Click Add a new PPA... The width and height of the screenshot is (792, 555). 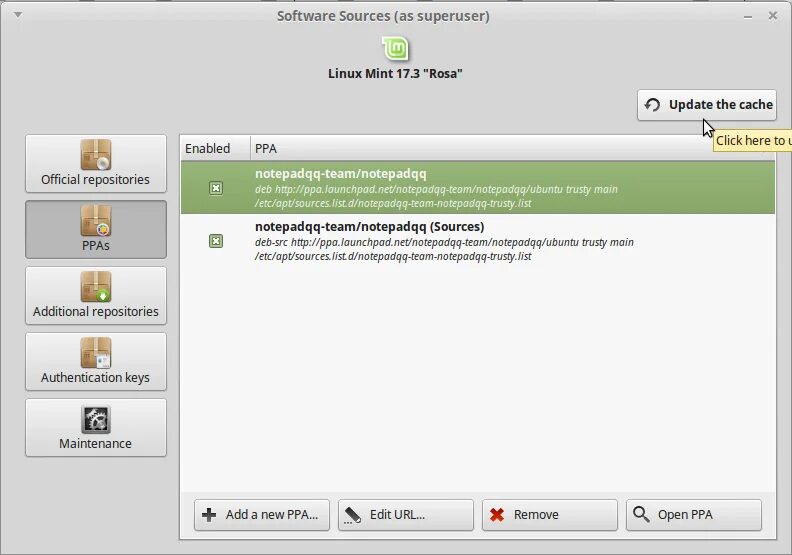(262, 515)
